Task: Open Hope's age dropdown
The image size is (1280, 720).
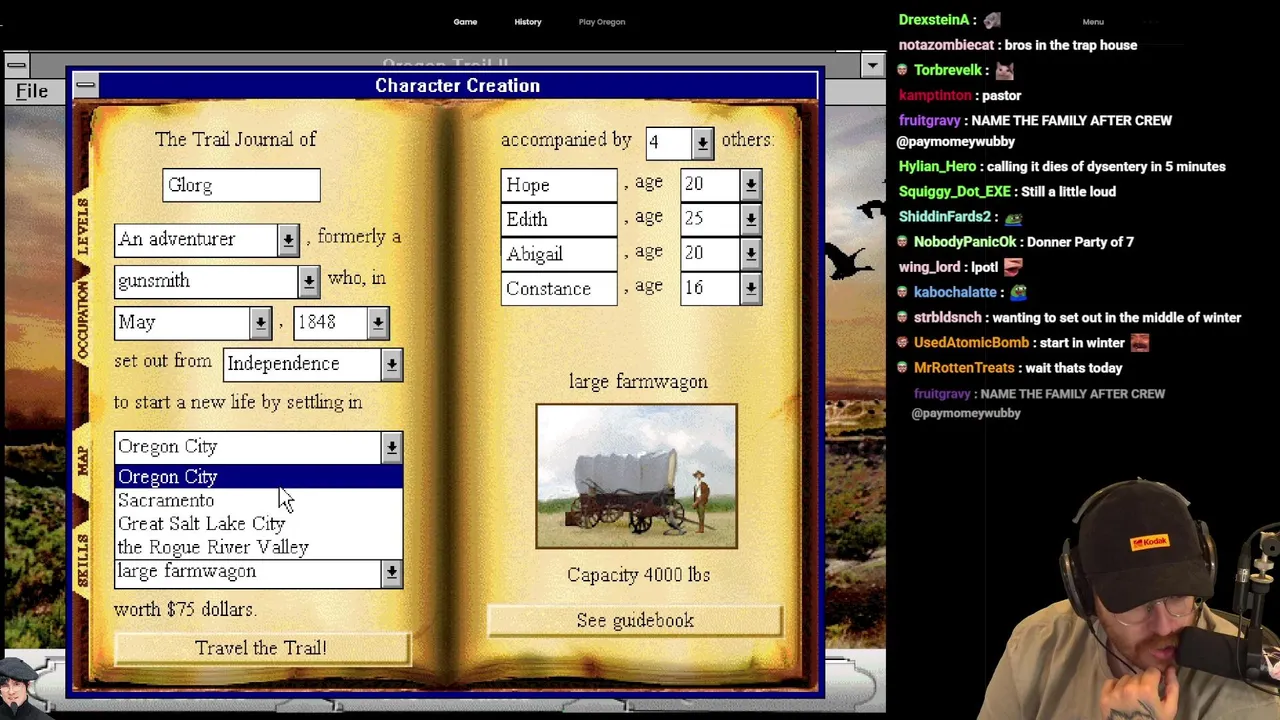Action: coord(750,185)
